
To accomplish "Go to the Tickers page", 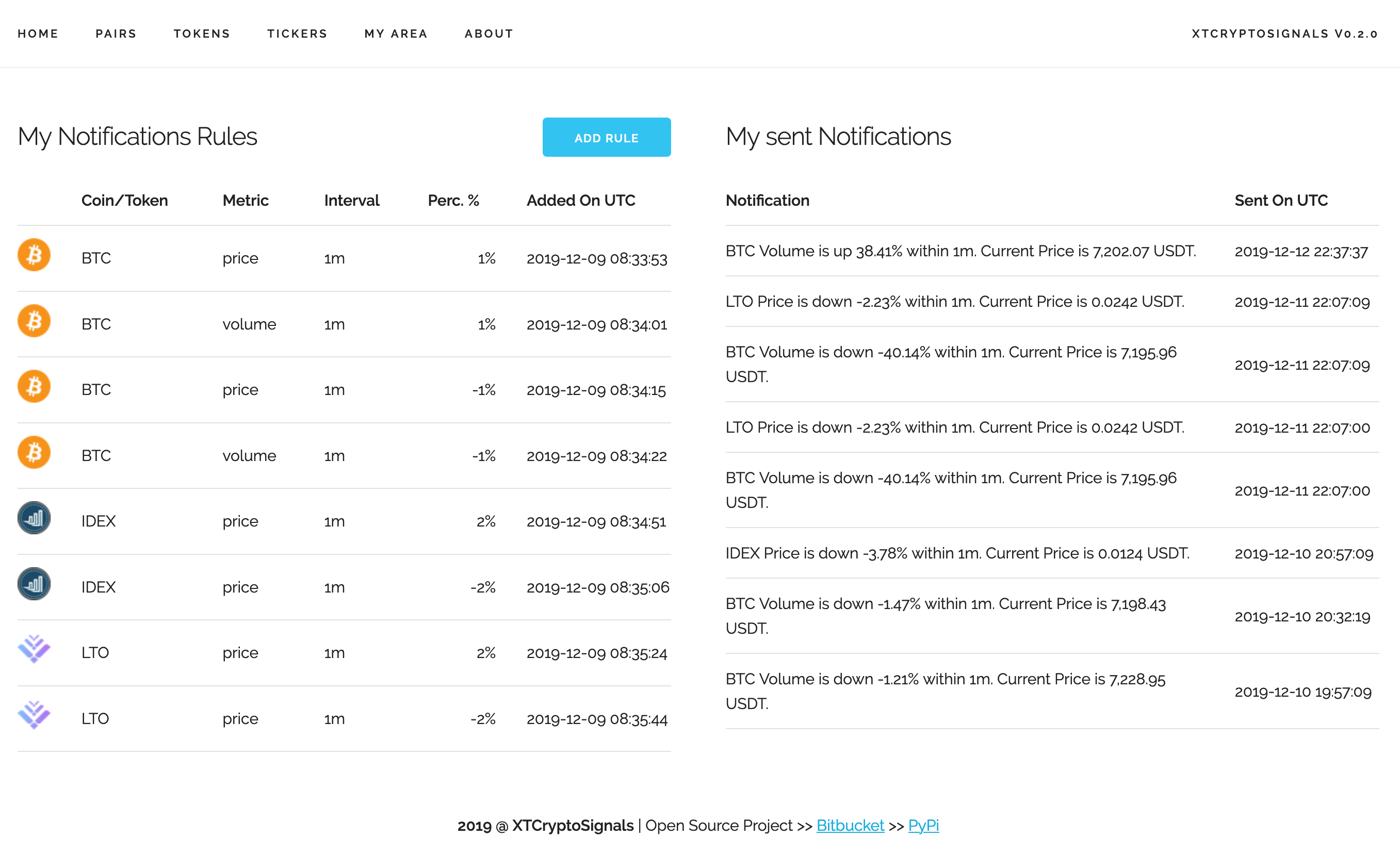I will [297, 34].
